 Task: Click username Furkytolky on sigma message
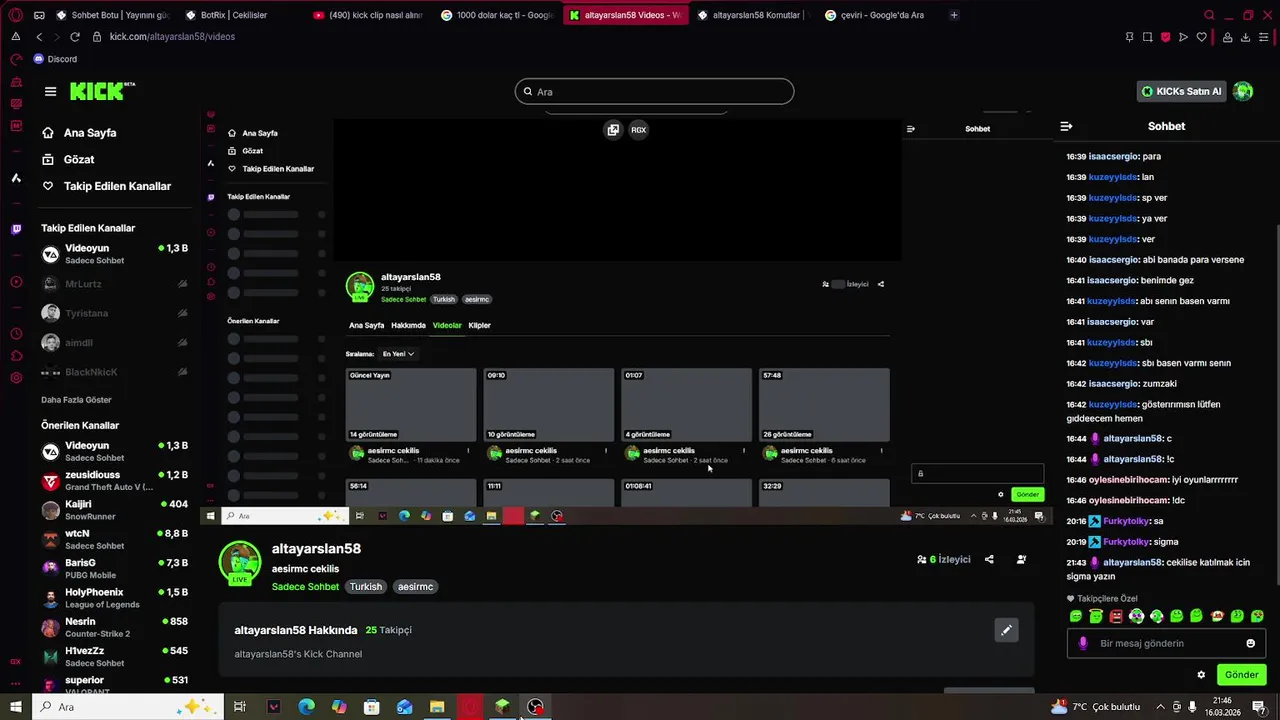(1126, 542)
